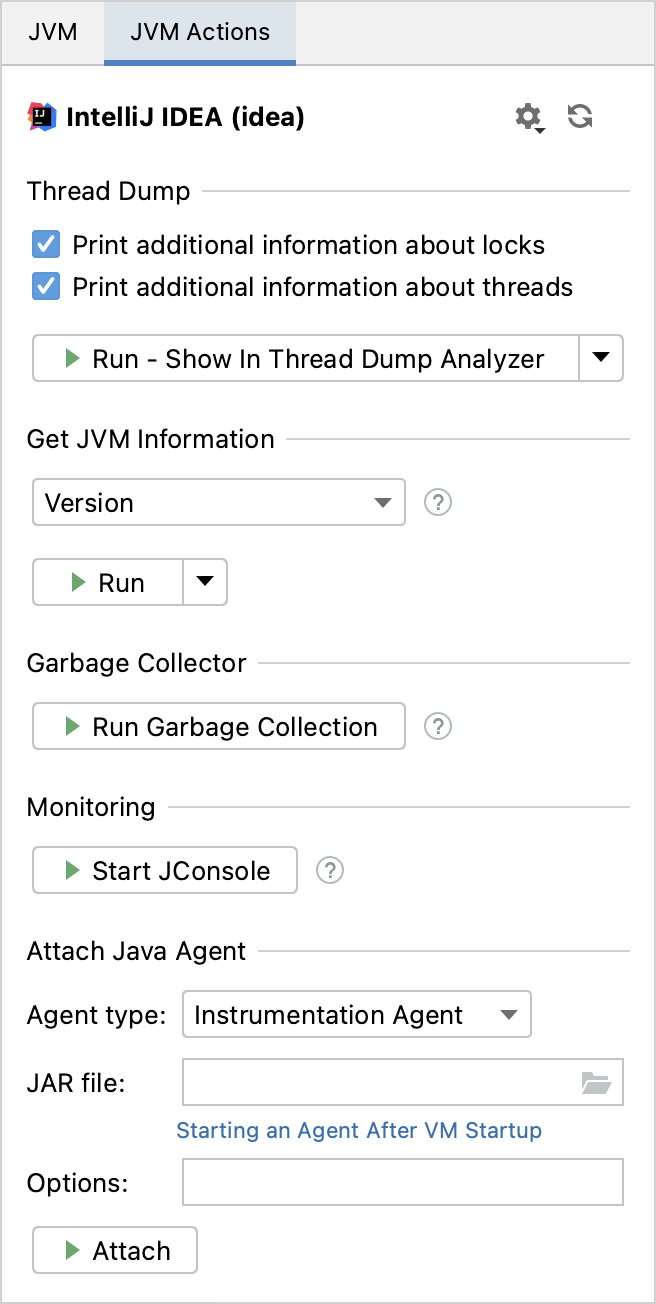Click the Attach Java Agent heading
656x1304 pixels.
click(x=136, y=951)
